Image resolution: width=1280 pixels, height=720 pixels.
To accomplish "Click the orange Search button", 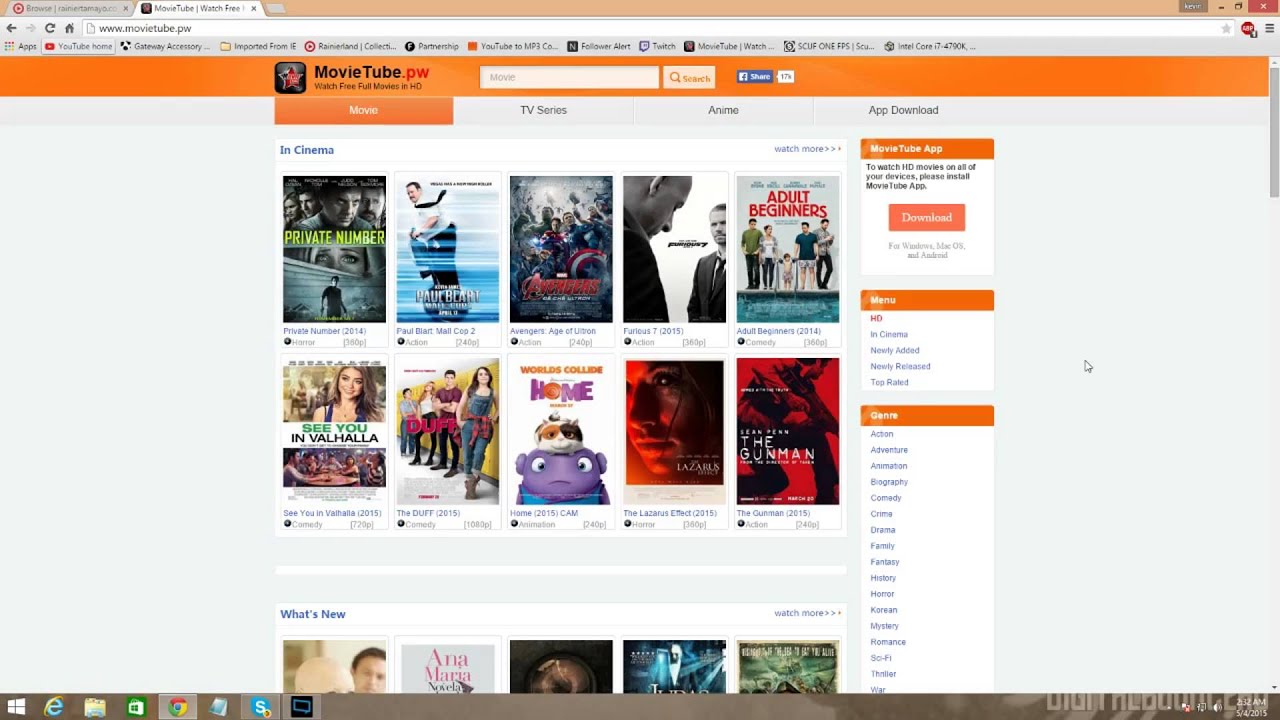I will pos(689,77).
